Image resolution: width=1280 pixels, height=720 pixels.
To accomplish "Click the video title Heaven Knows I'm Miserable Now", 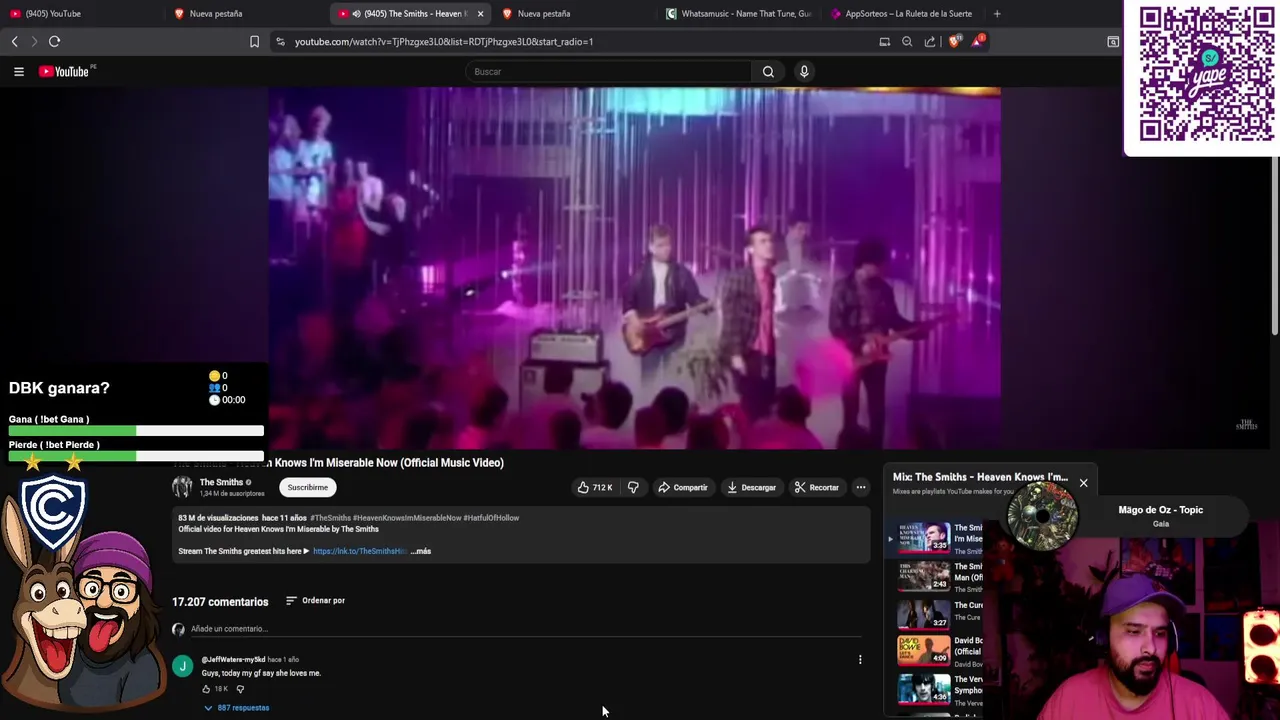I will click(x=338, y=463).
